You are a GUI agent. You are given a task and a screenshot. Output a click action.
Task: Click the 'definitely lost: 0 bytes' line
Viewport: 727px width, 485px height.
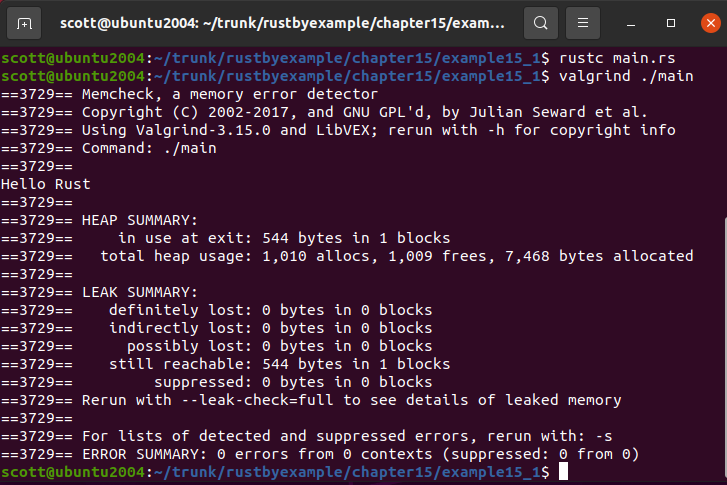[217, 310]
